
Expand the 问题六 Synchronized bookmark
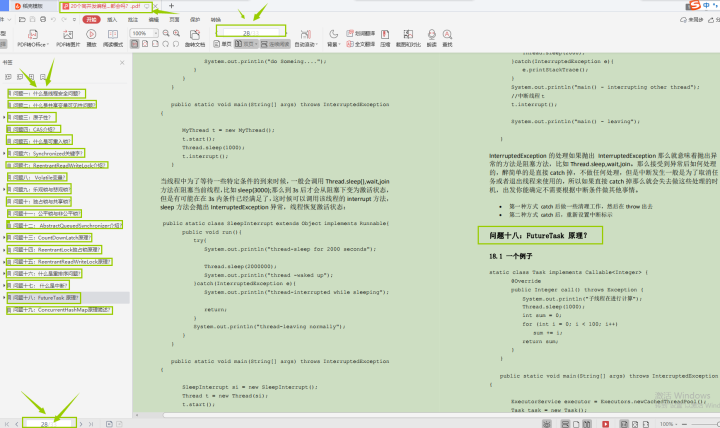[x=4, y=153]
